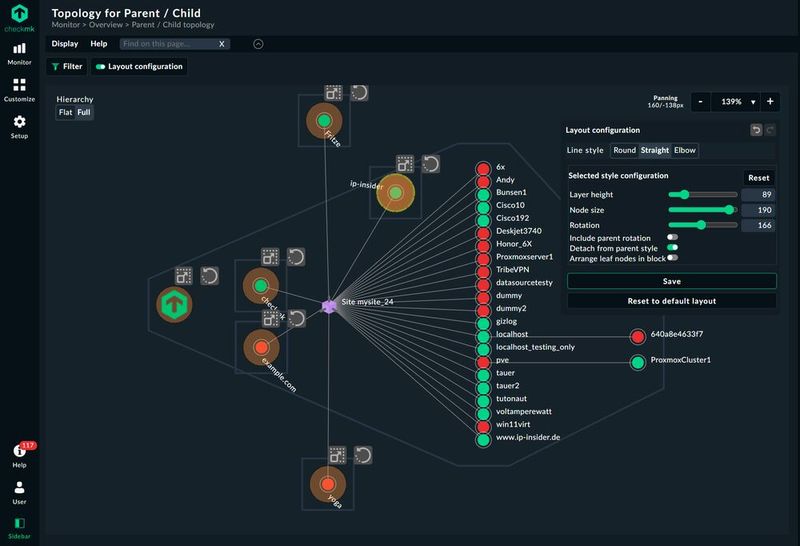This screenshot has width=800, height=546.
Task: Select the yoga host node
Action: [328, 484]
